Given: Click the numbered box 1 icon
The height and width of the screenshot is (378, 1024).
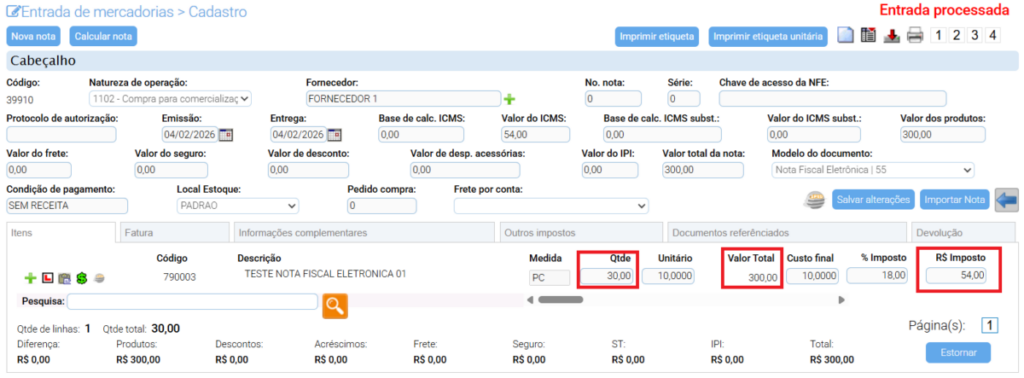Looking at the screenshot, I should point(938,35).
